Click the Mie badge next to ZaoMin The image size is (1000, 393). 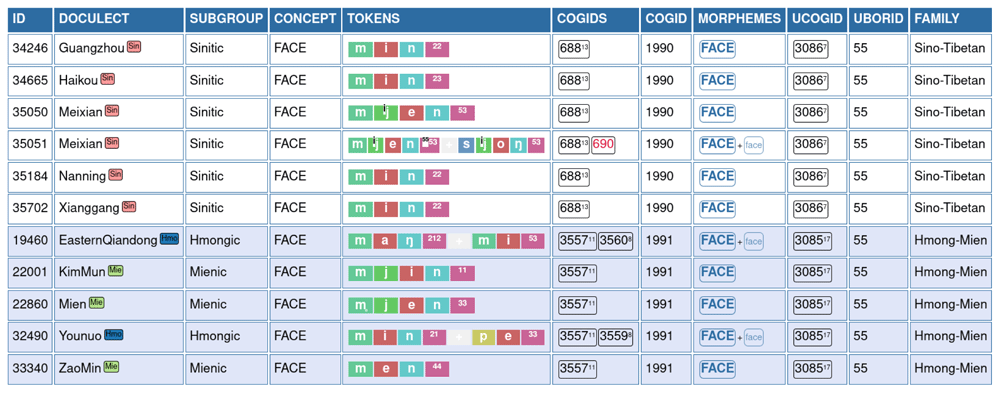pos(112,366)
